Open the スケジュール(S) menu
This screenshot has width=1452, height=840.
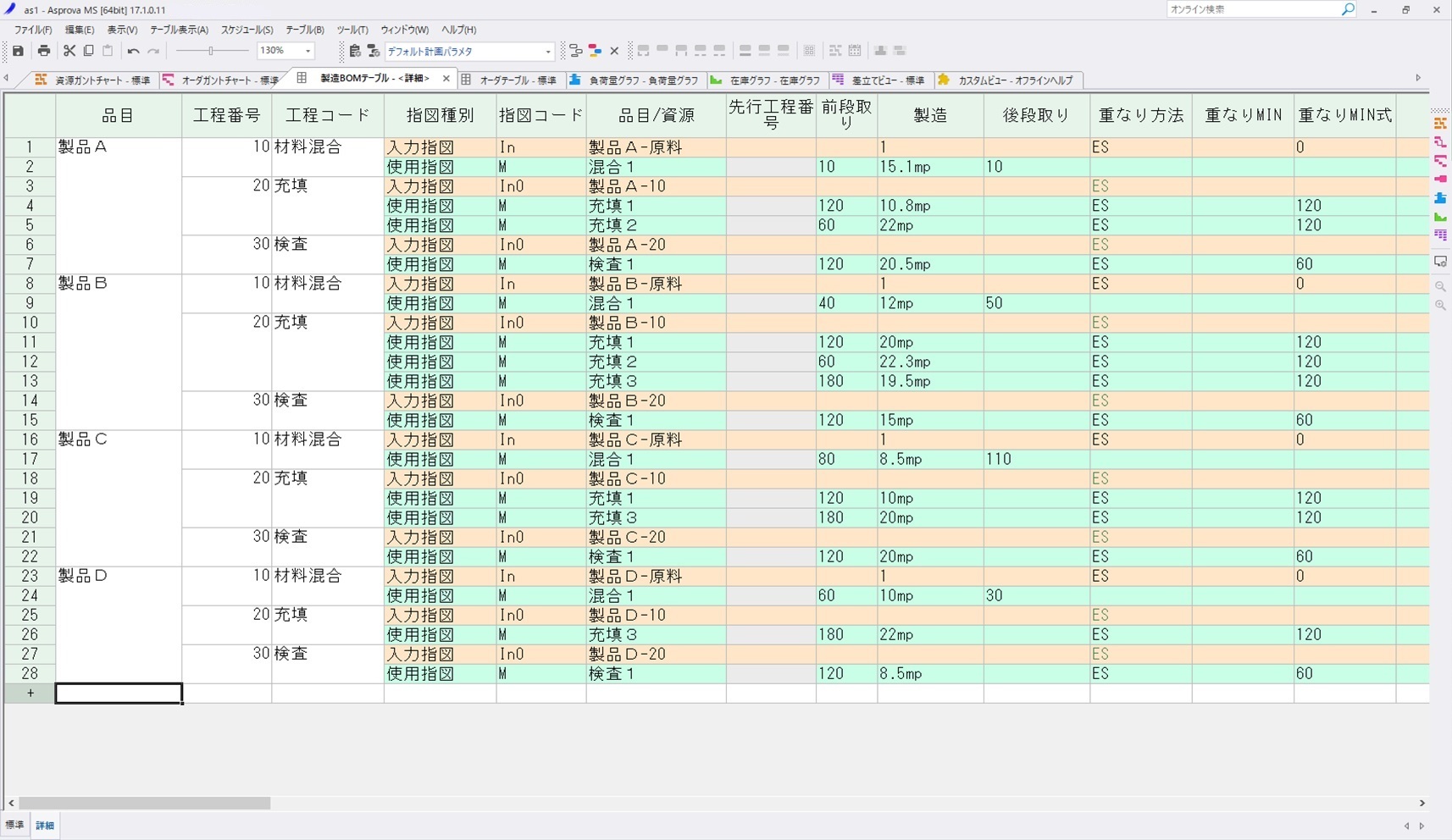pos(247,30)
